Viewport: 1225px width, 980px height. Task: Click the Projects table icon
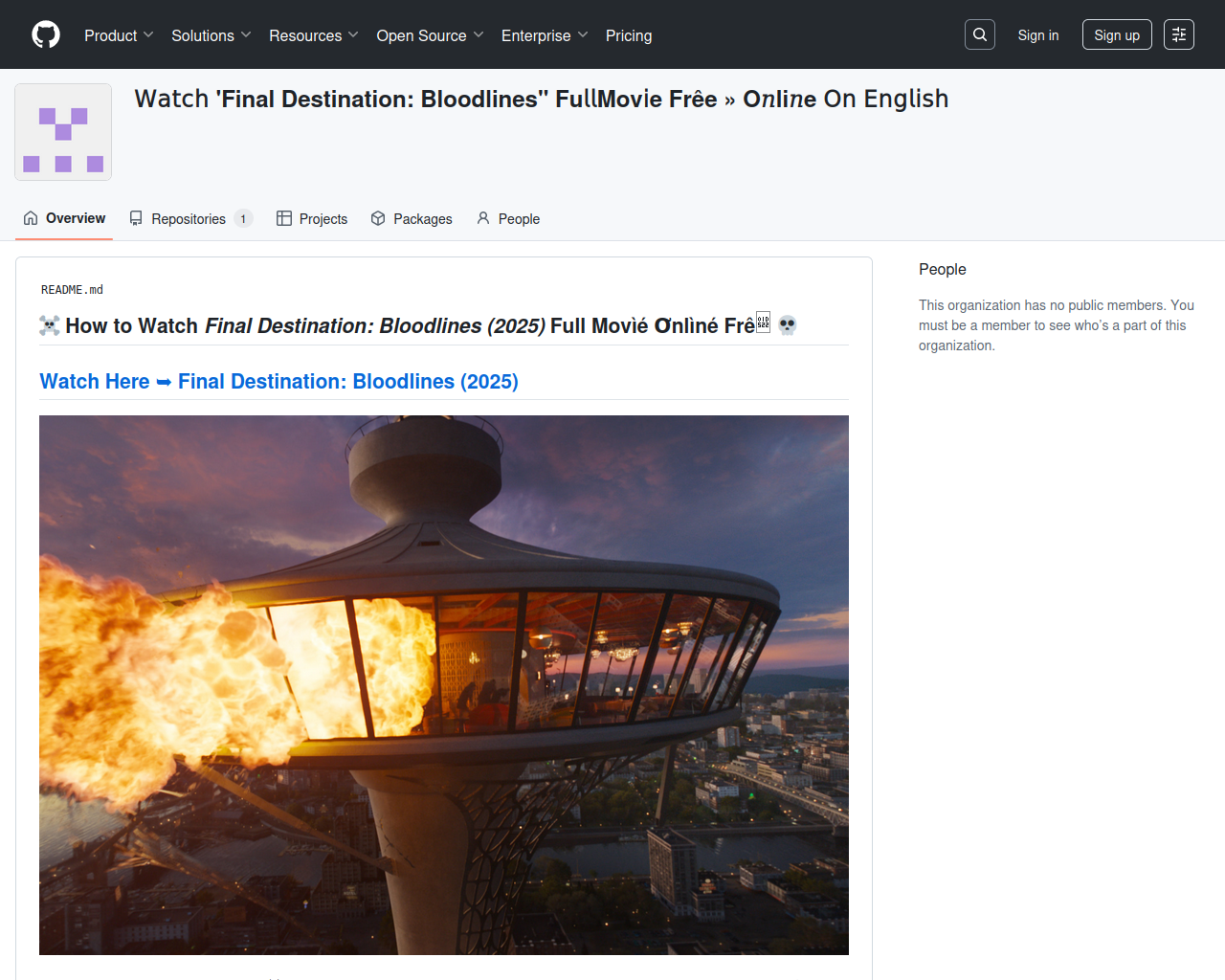coord(284,218)
